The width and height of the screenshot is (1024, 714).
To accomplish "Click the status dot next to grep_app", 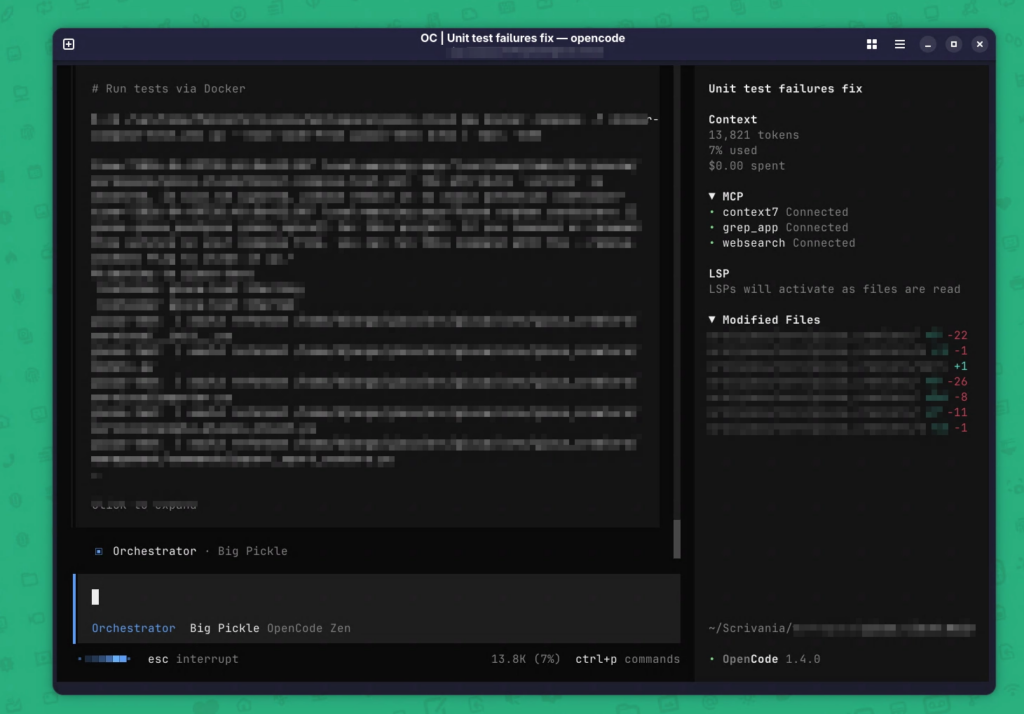I will tap(712, 228).
